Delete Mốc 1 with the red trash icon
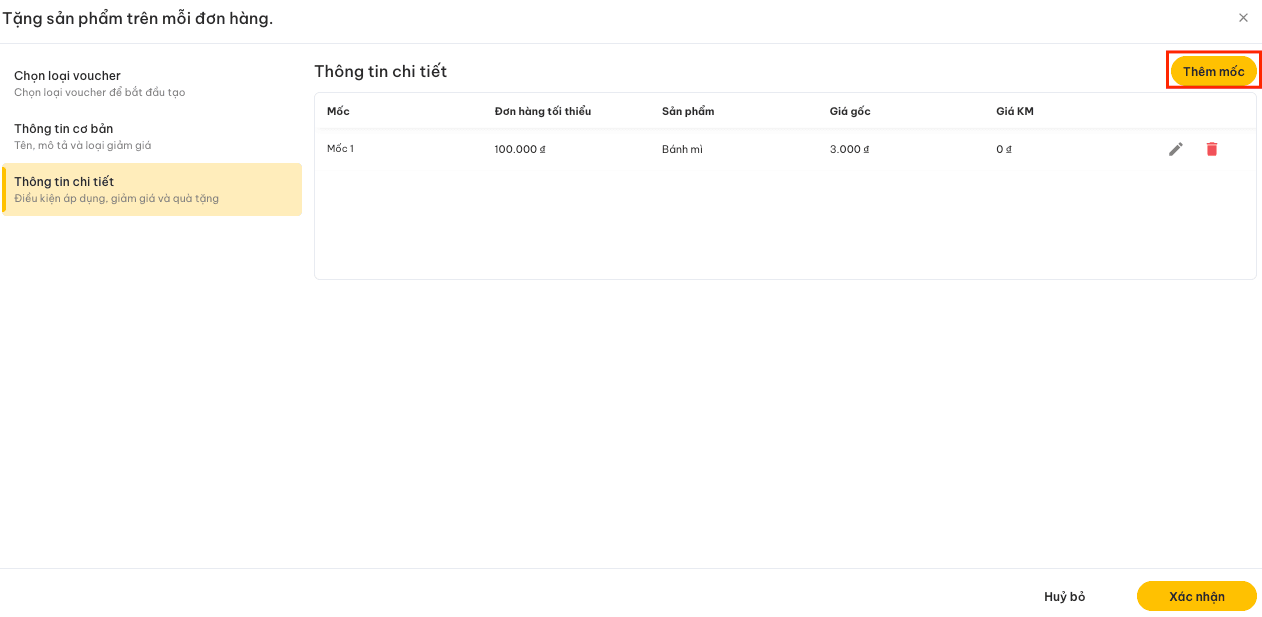 1212,149
